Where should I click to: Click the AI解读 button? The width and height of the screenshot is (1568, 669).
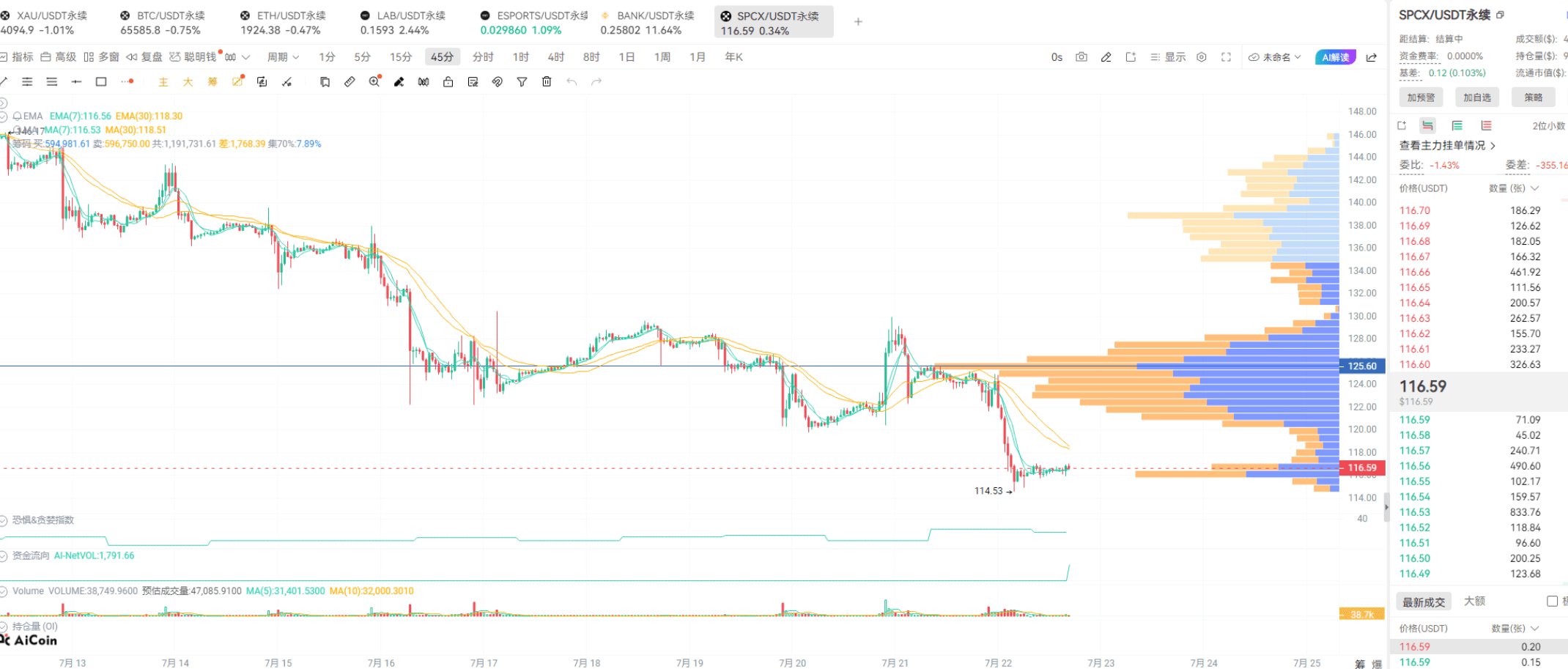(x=1336, y=57)
